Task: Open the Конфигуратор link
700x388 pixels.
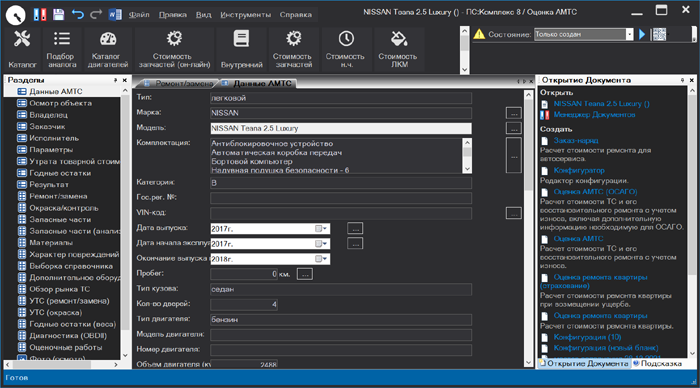Action: pos(579,170)
